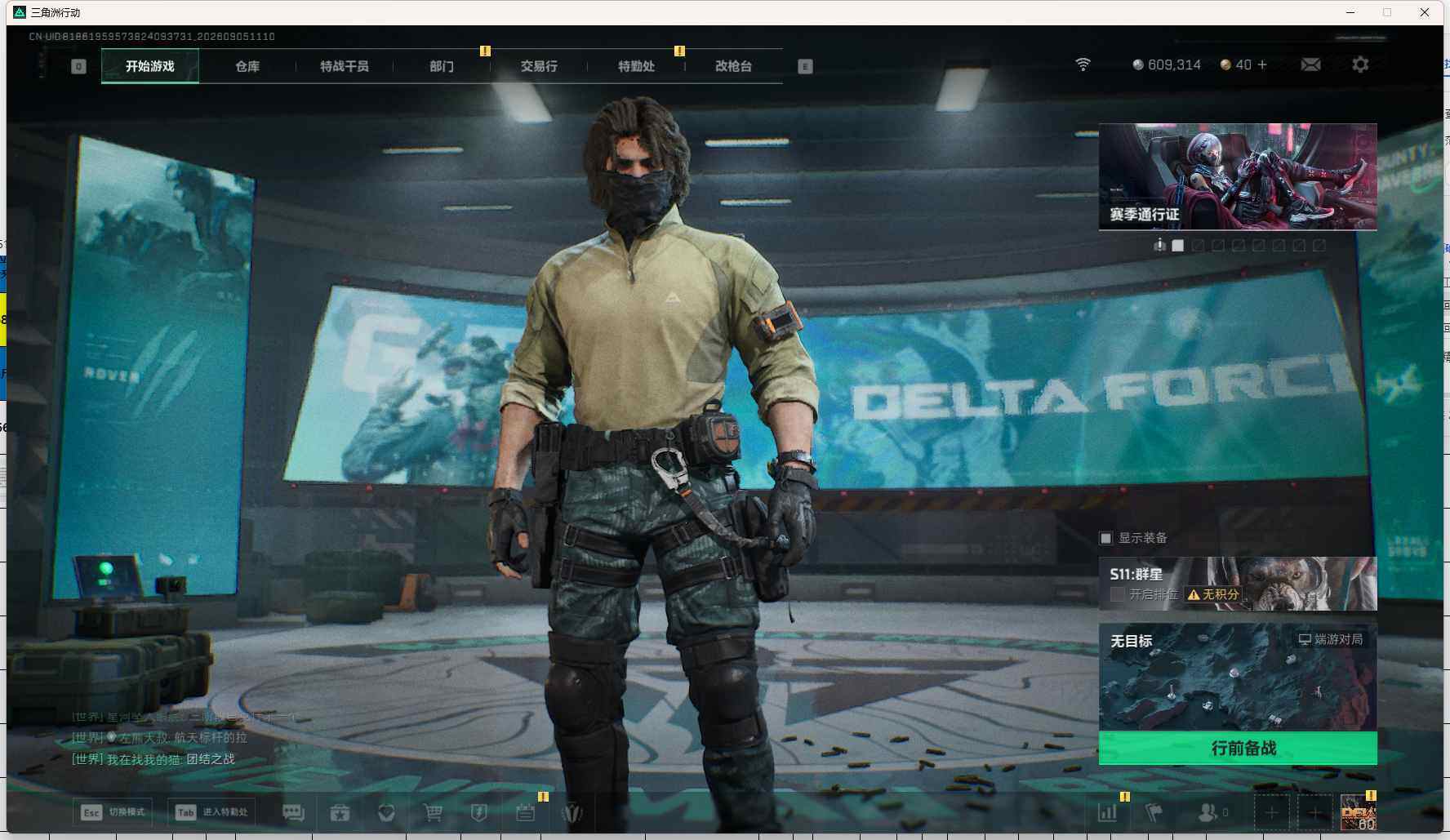The image size is (1450, 840).
Task: Click the 端游对局 PC match label
Action: [1331, 639]
